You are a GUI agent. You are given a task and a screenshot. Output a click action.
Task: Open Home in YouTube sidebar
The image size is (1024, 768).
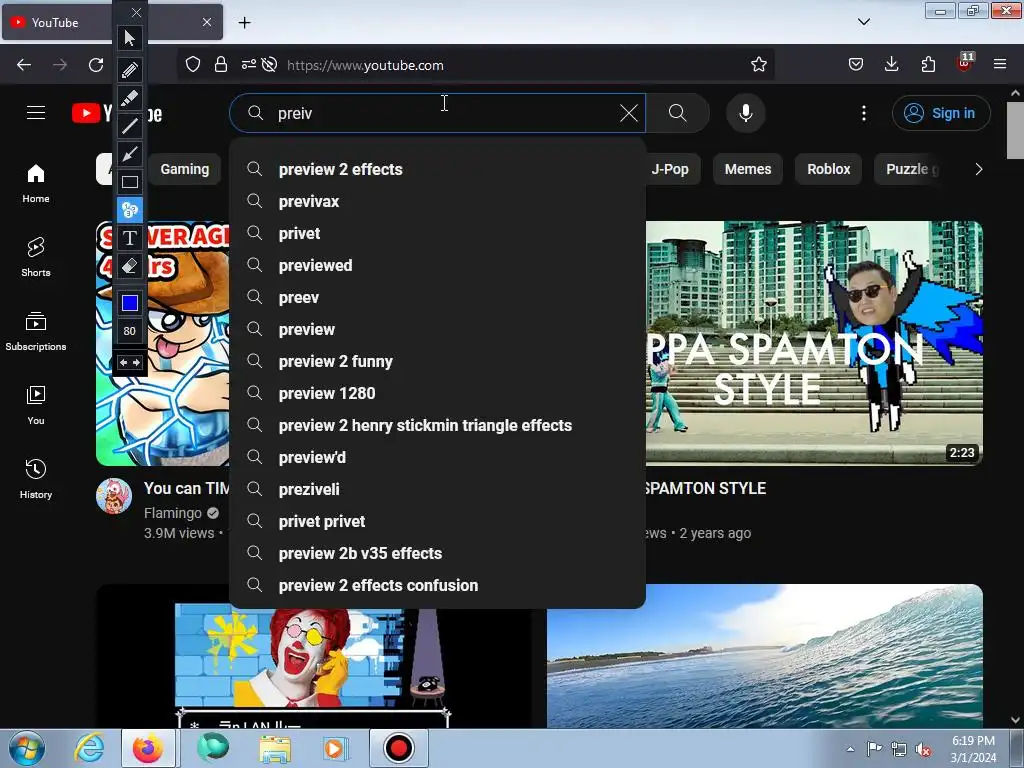point(36,183)
